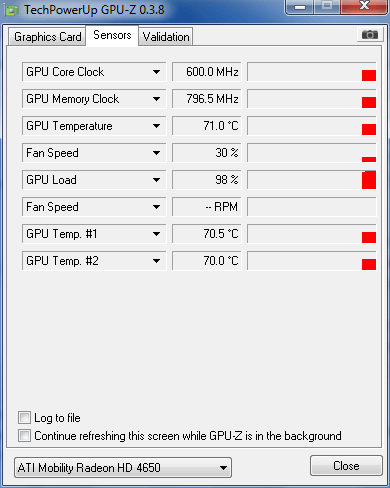The width and height of the screenshot is (390, 488).
Task: Toggle continue refreshing in background checkbox
Action: pyautogui.click(x=24, y=435)
